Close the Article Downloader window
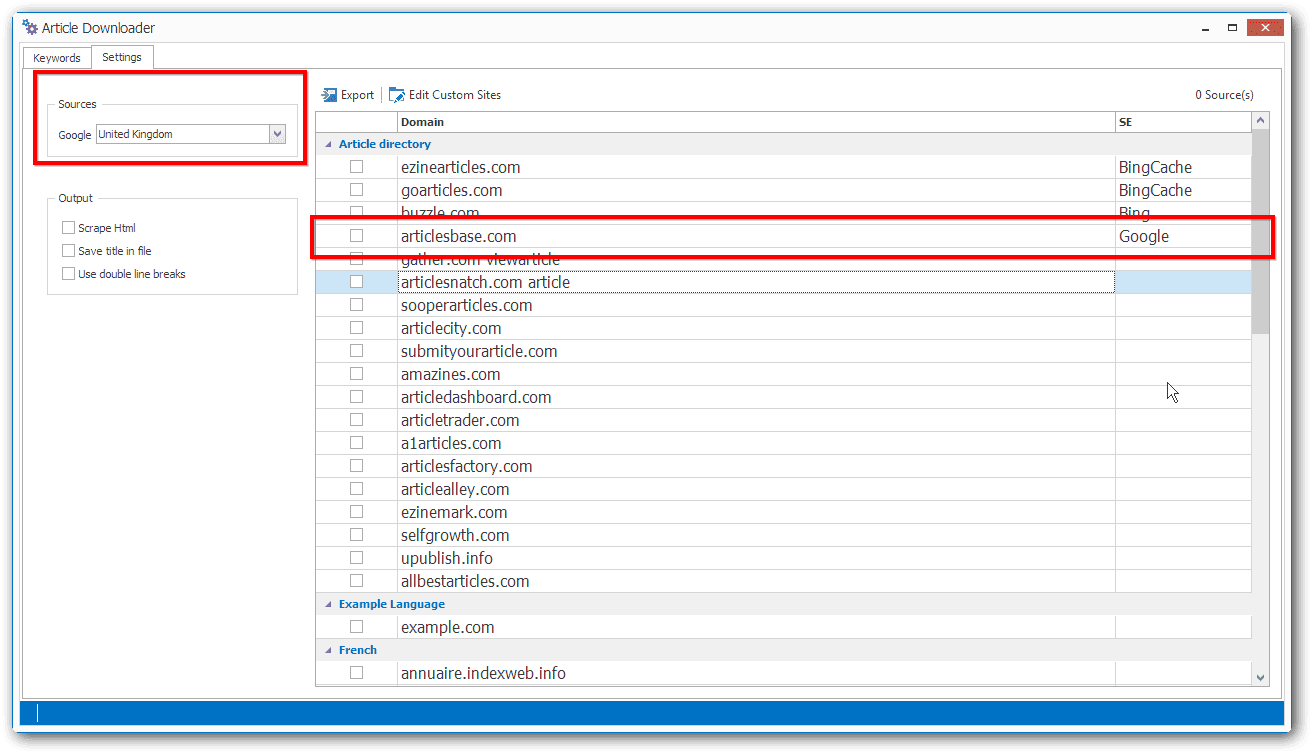The image size is (1312, 753). coord(1266,27)
